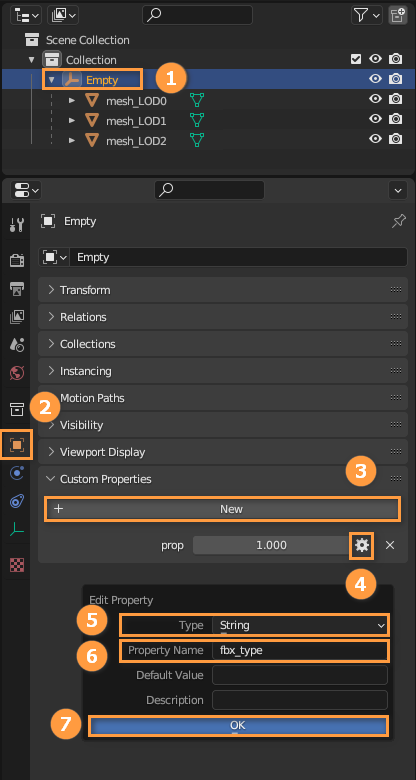Open the Physics properties tab
416x780 pixels.
click(x=17, y=473)
